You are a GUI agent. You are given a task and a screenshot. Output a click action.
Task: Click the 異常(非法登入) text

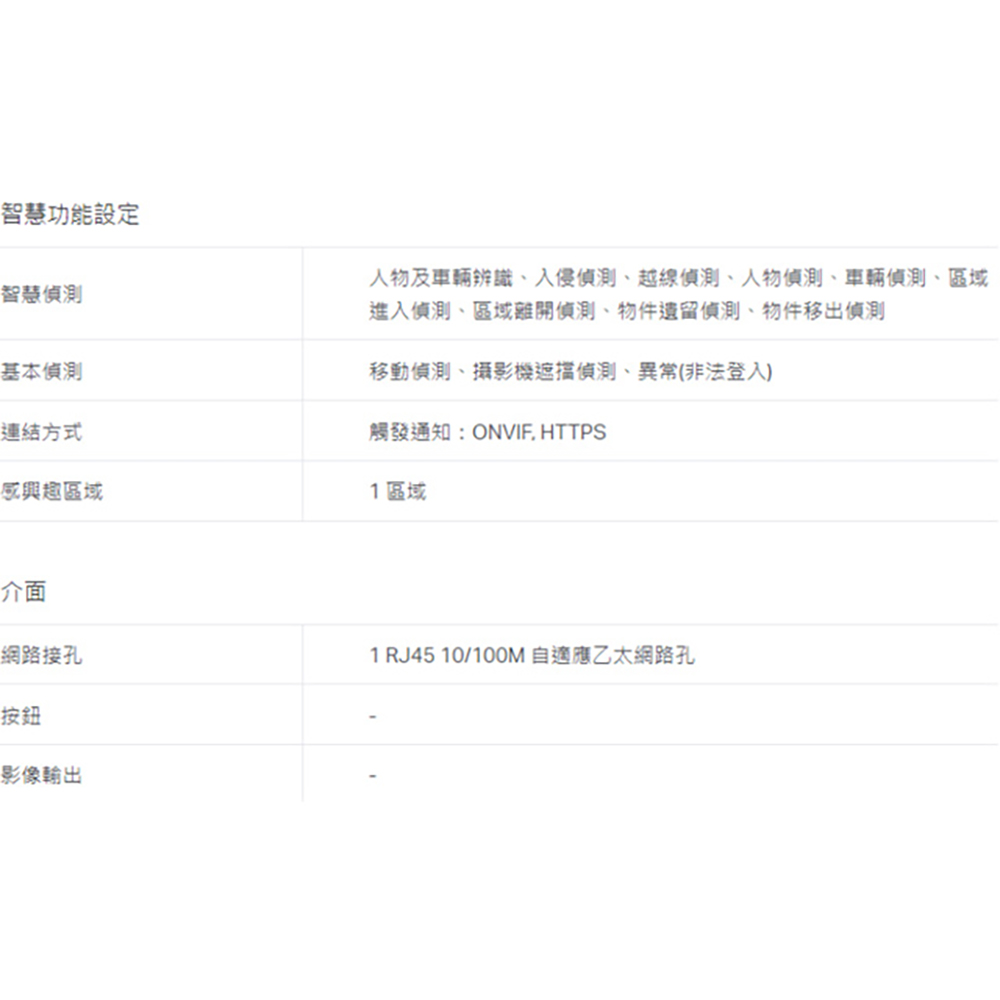(705, 372)
